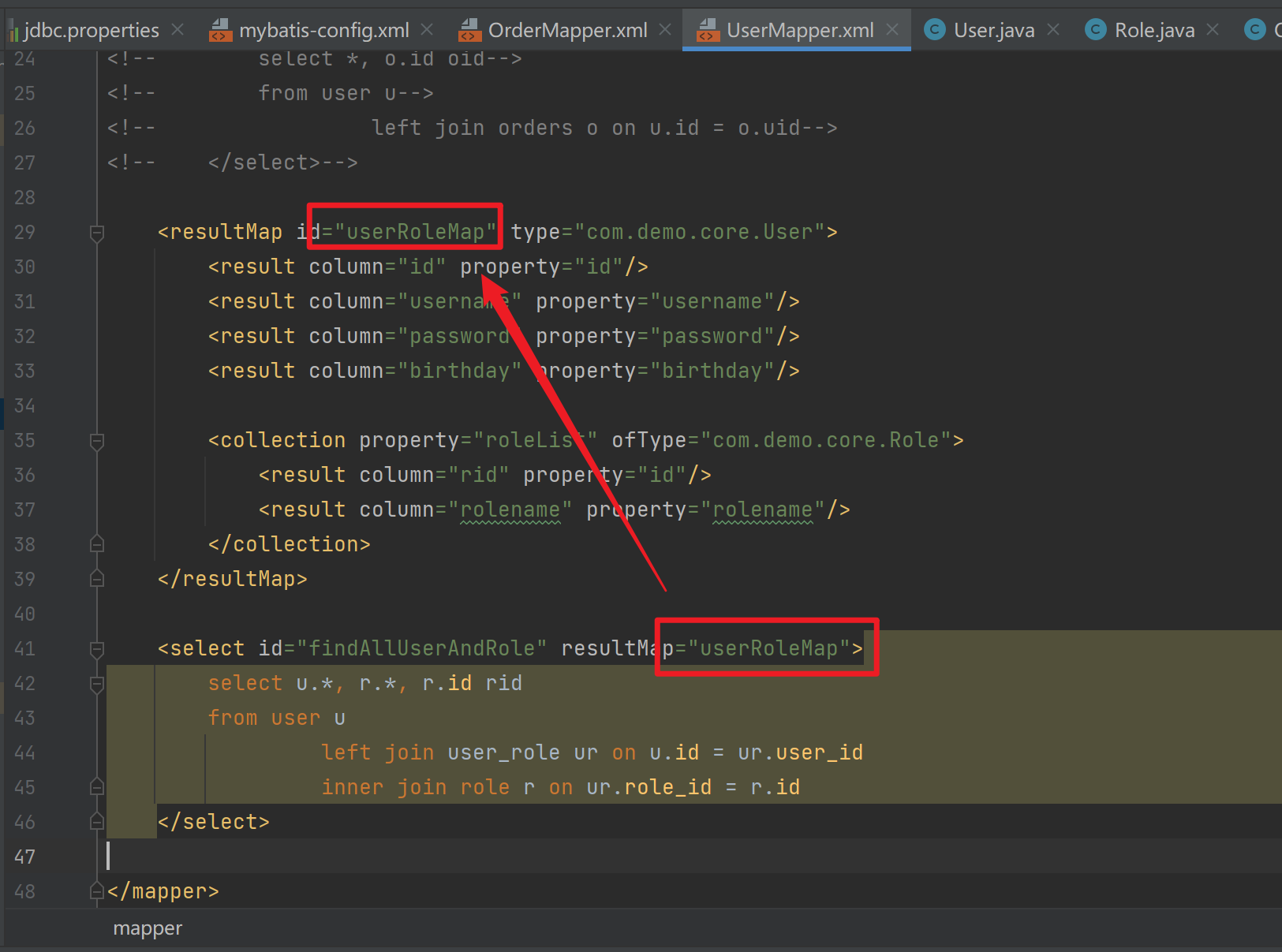
Task: Click the closing </select> tag on line 46
Action: point(214,822)
